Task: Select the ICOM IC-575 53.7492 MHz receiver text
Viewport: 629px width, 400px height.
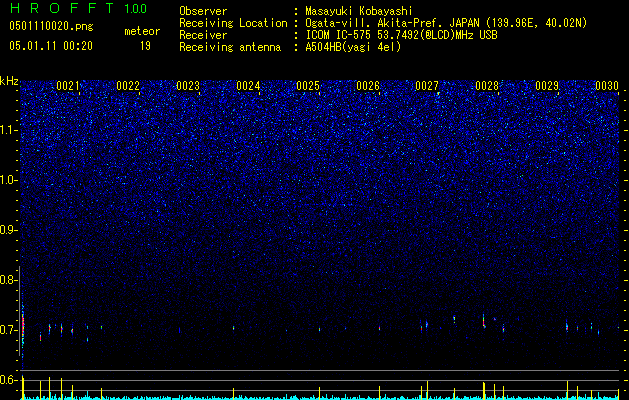Action: (402, 35)
